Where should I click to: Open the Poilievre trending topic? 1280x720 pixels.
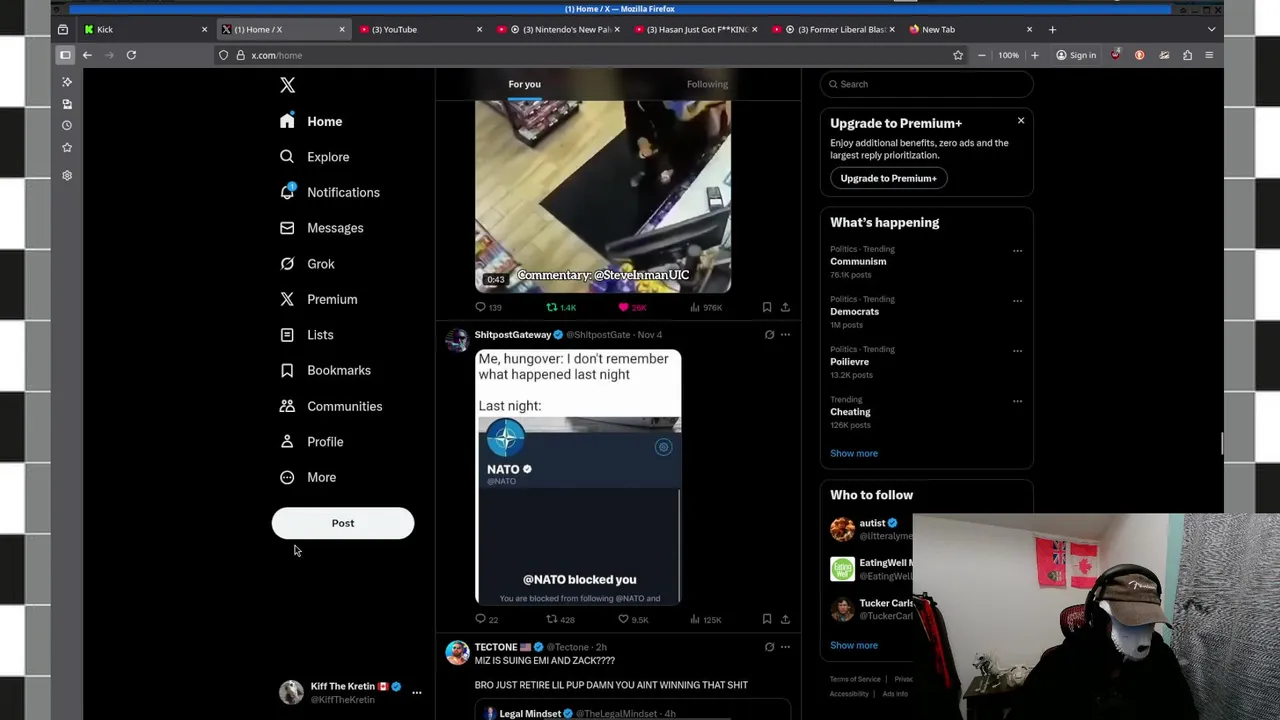(x=850, y=361)
